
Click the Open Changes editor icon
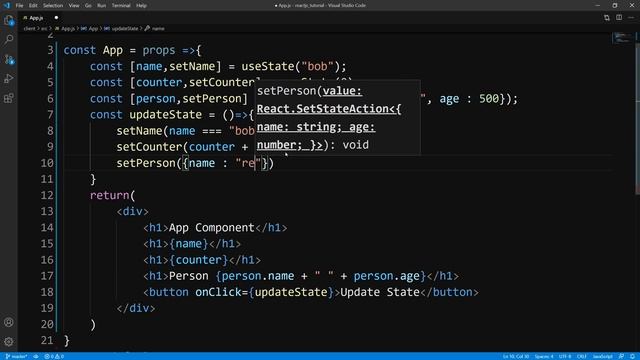(x=607, y=18)
